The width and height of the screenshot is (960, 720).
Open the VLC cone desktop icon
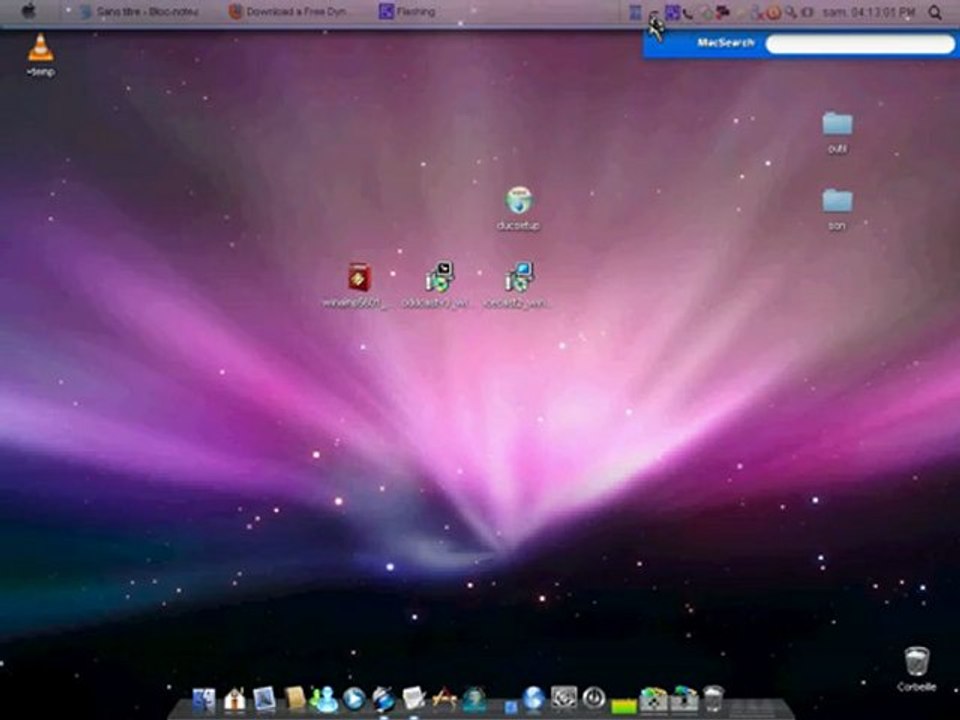40,49
